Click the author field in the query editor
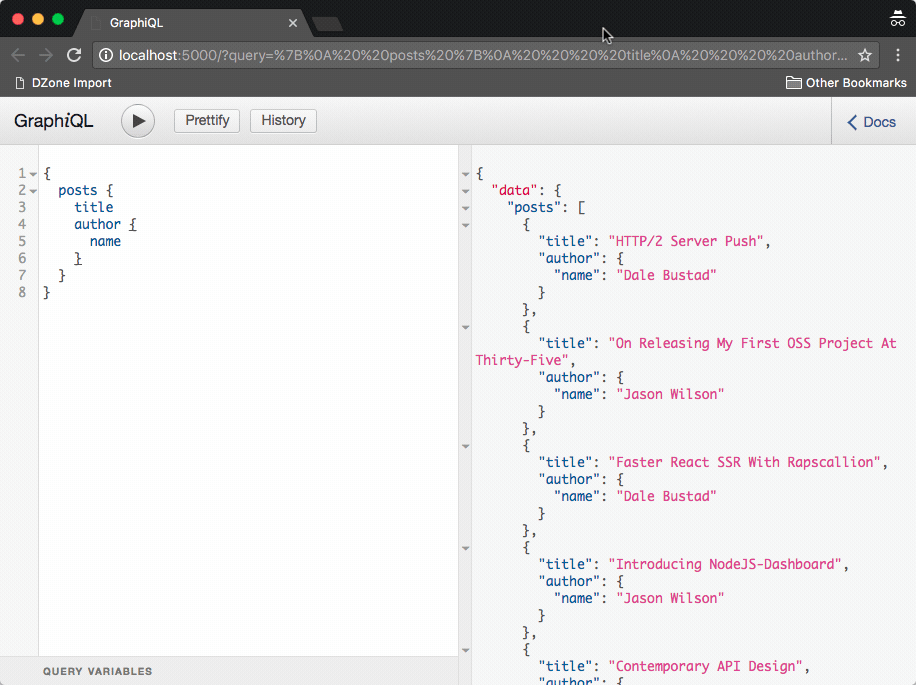This screenshot has height=685, width=916. pyautogui.click(x=97, y=224)
